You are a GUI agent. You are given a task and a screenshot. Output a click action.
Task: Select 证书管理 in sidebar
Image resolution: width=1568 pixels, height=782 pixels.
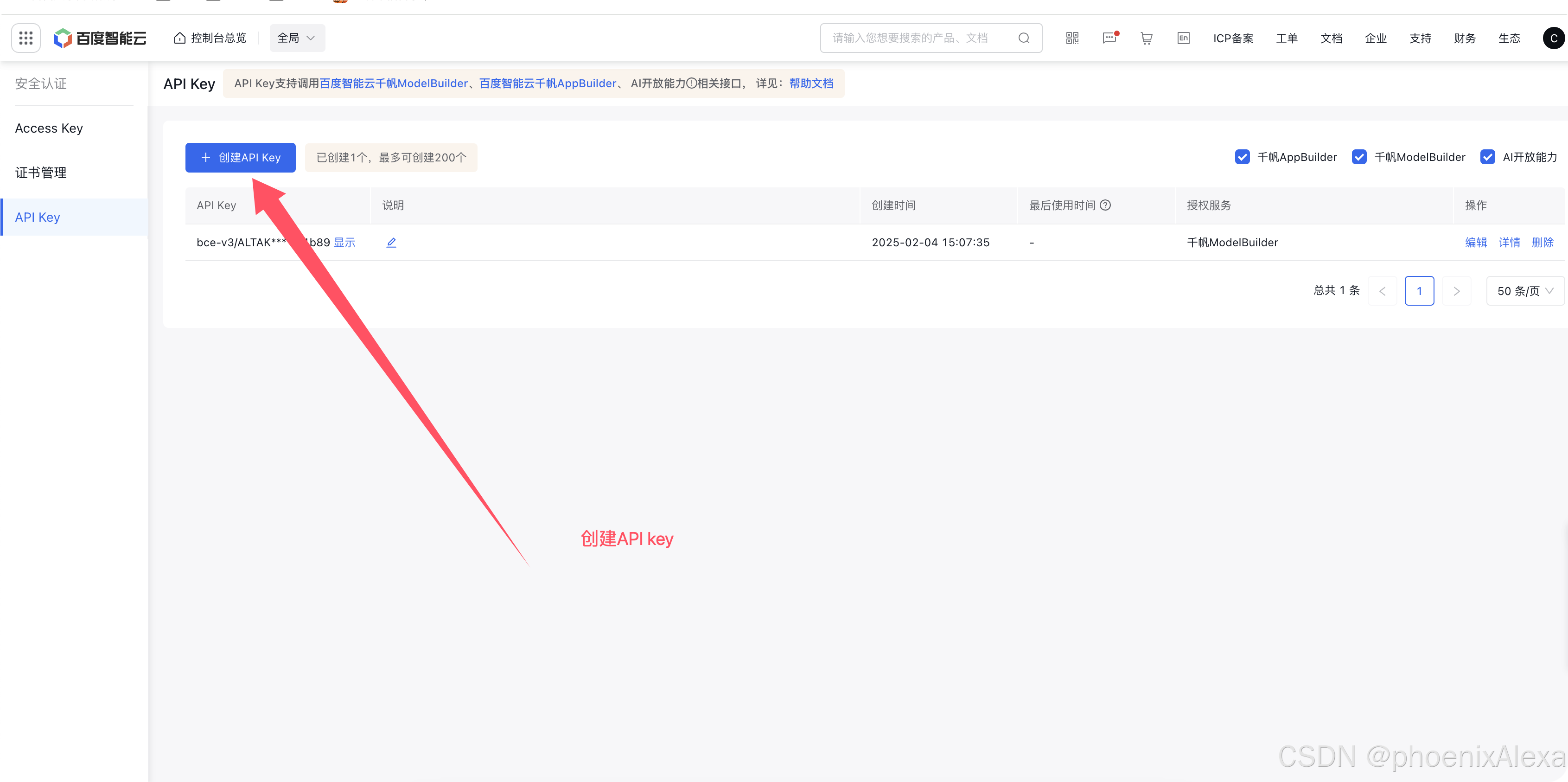click(x=74, y=173)
